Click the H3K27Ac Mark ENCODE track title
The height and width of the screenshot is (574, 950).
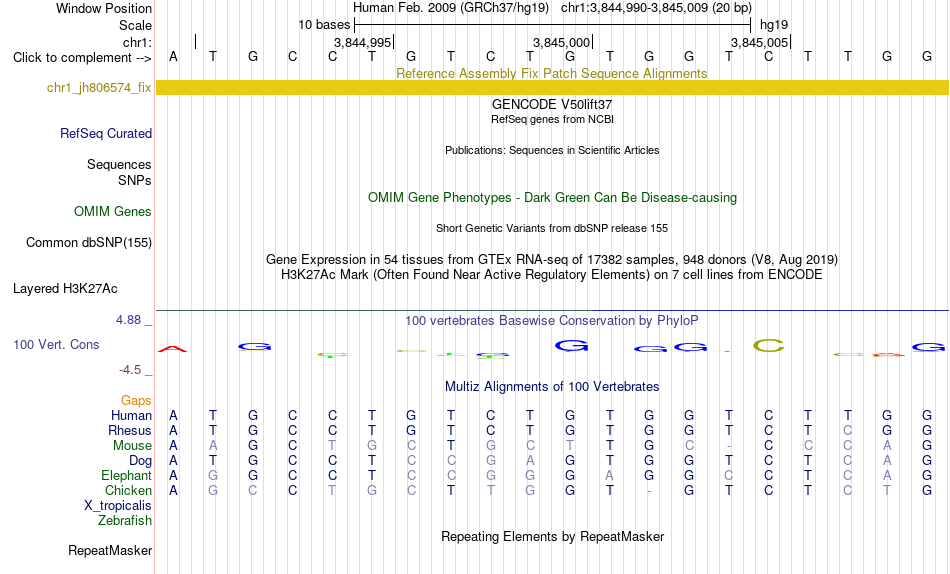552,275
